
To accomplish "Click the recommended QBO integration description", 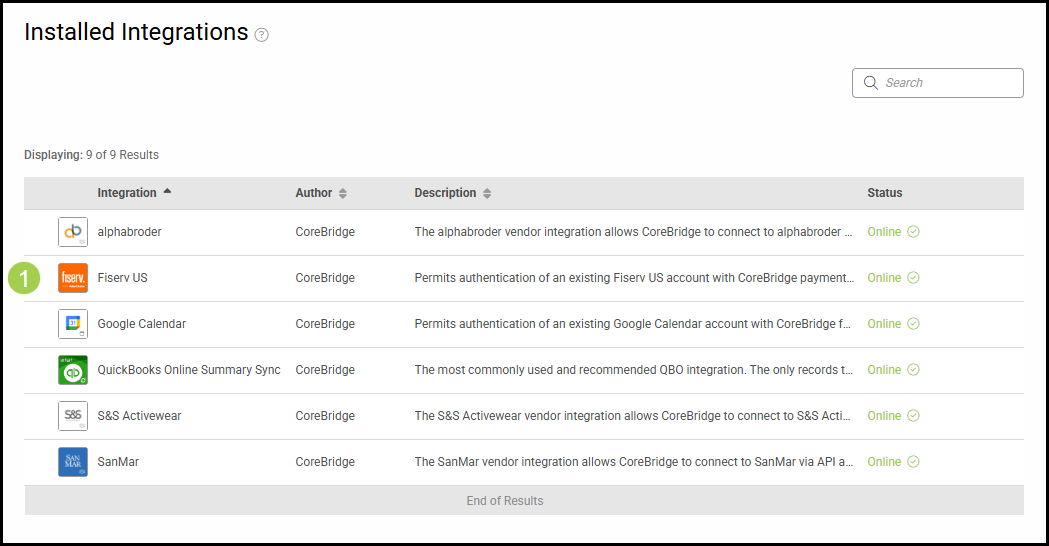I will 634,370.
